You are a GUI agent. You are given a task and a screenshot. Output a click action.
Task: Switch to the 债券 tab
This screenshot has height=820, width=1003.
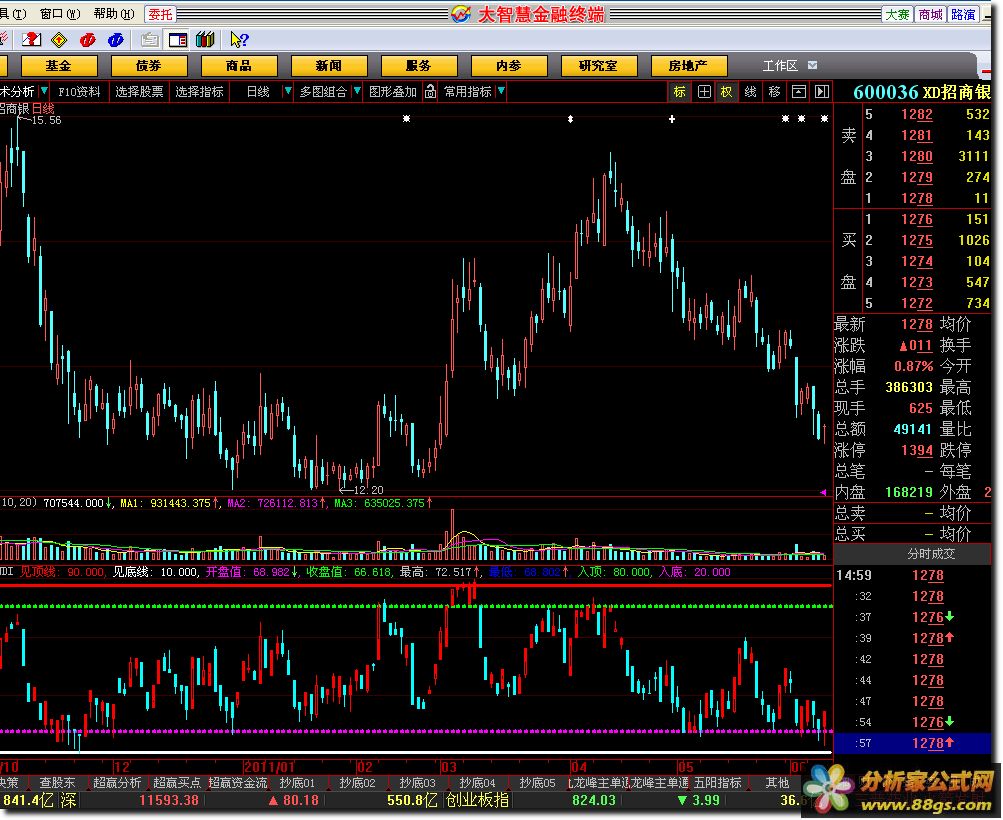click(x=149, y=65)
